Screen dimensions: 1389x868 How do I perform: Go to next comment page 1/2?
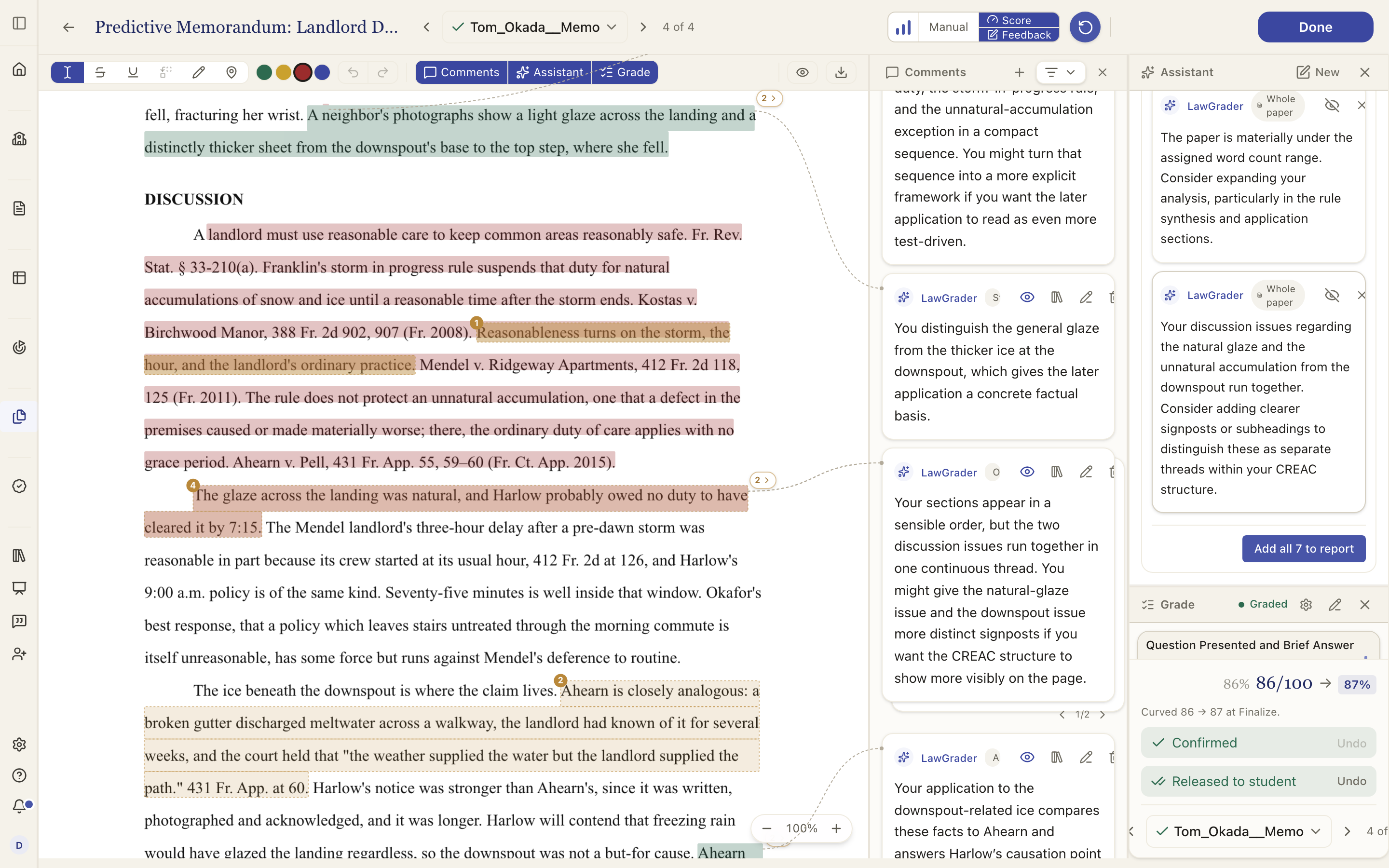pyautogui.click(x=1102, y=715)
